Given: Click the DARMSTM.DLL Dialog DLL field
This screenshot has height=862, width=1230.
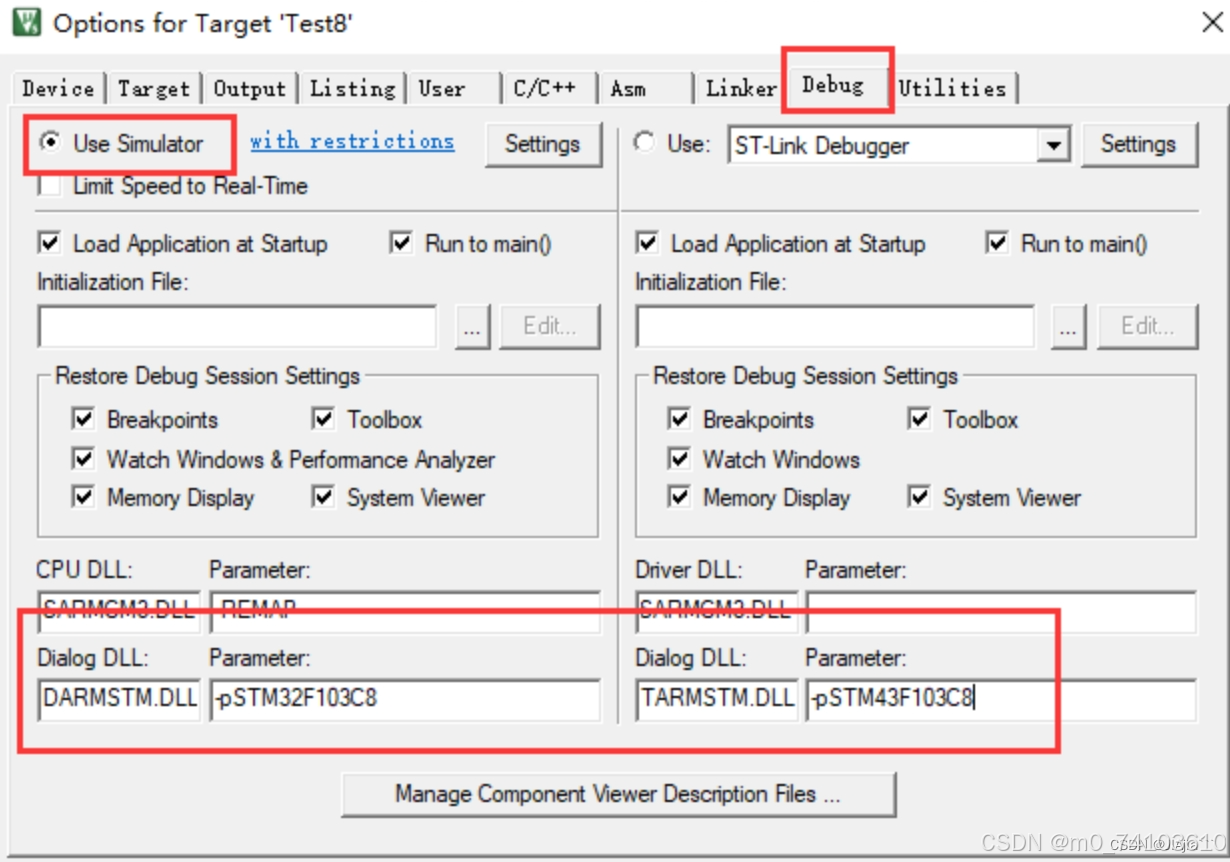Looking at the screenshot, I should click(119, 699).
